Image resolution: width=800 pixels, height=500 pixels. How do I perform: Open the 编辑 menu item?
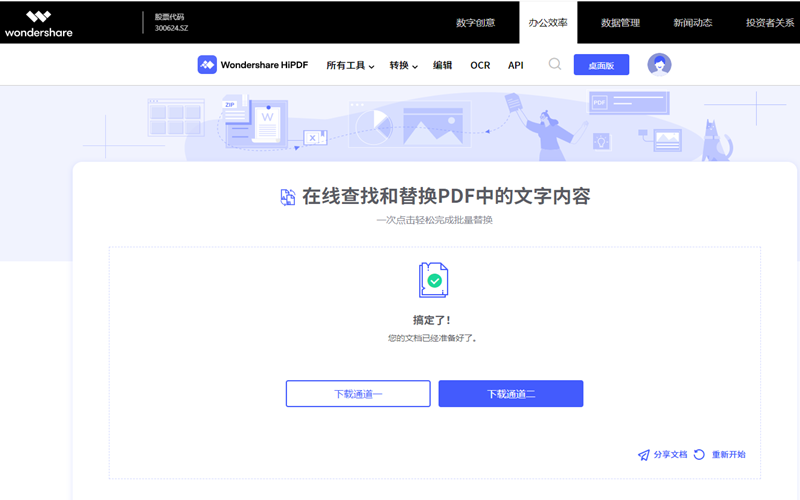[442, 66]
